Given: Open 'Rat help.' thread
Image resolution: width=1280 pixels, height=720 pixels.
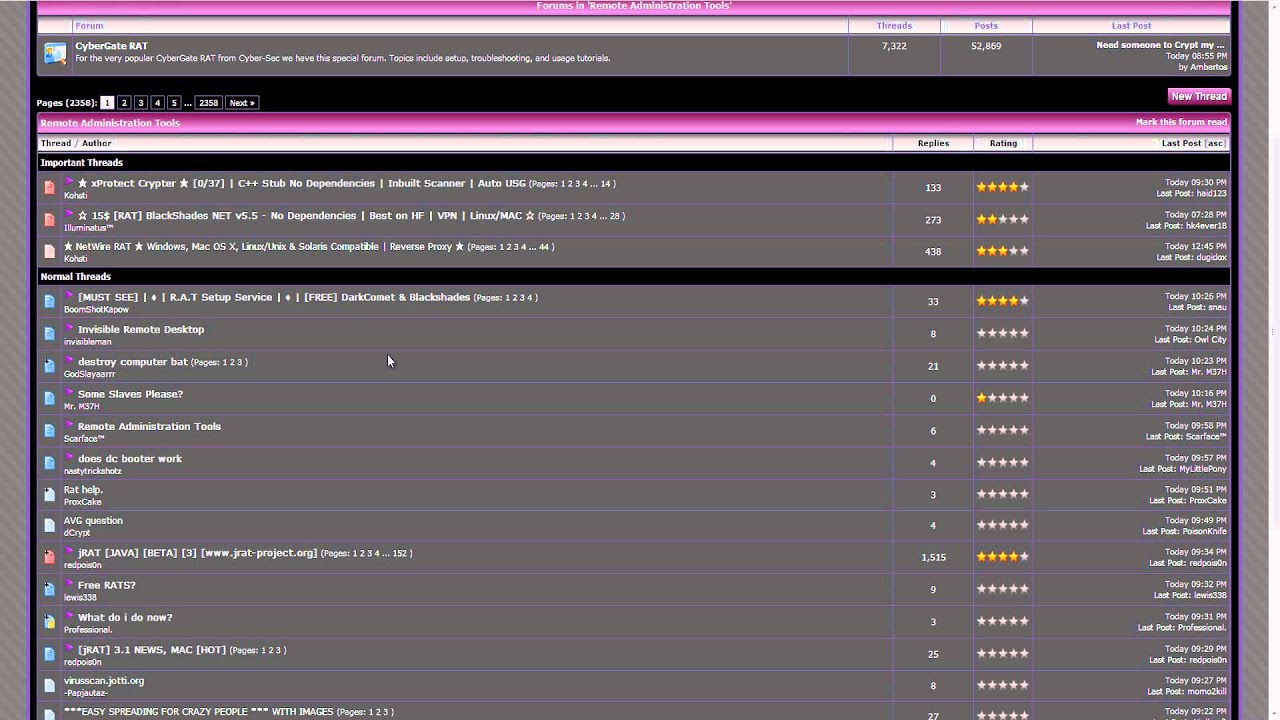Looking at the screenshot, I should click(83, 490).
